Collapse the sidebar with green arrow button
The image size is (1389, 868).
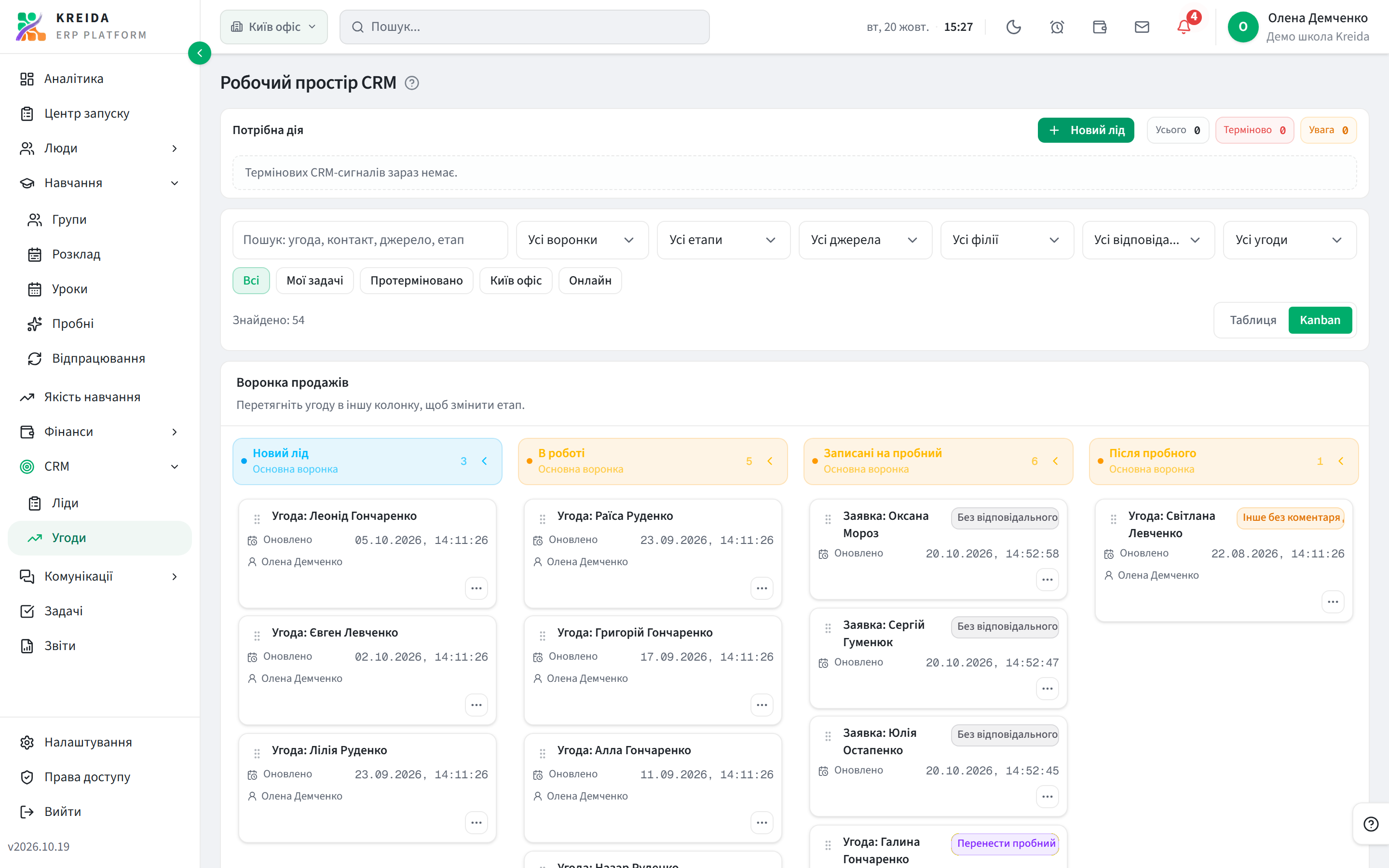pos(199,54)
